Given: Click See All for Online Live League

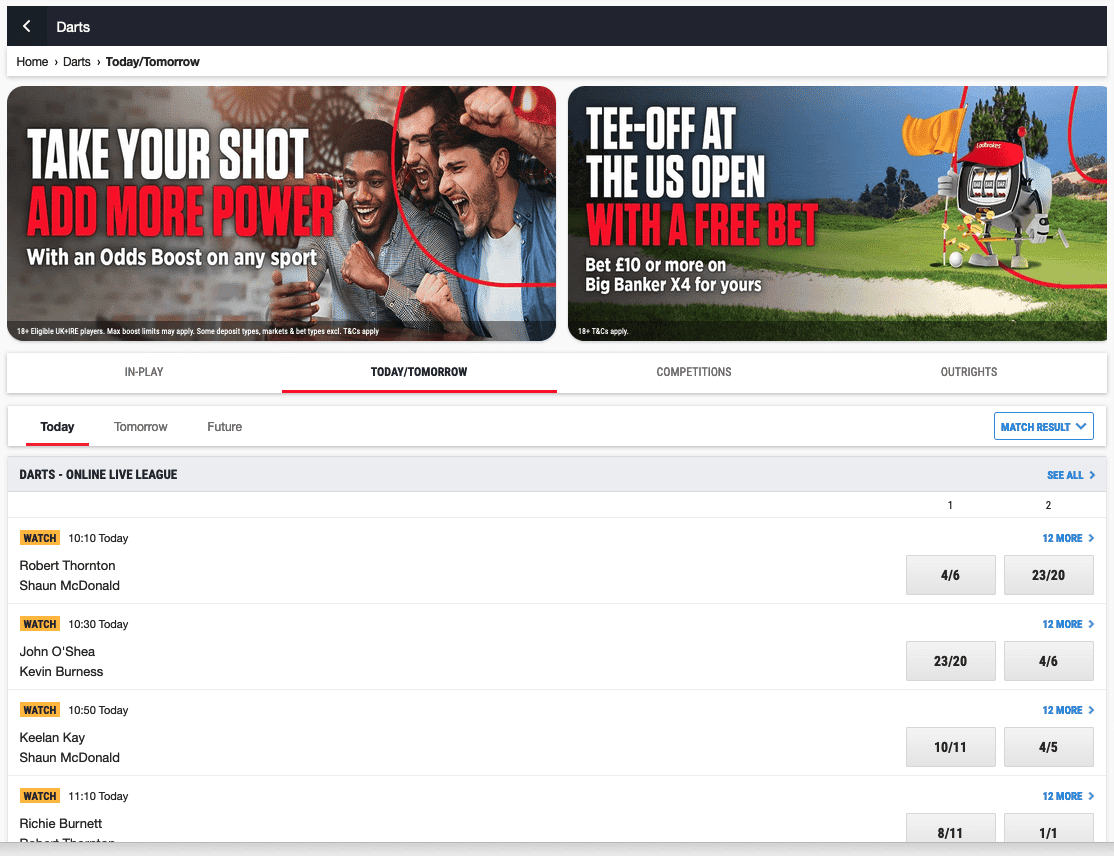Looking at the screenshot, I should 1070,475.
